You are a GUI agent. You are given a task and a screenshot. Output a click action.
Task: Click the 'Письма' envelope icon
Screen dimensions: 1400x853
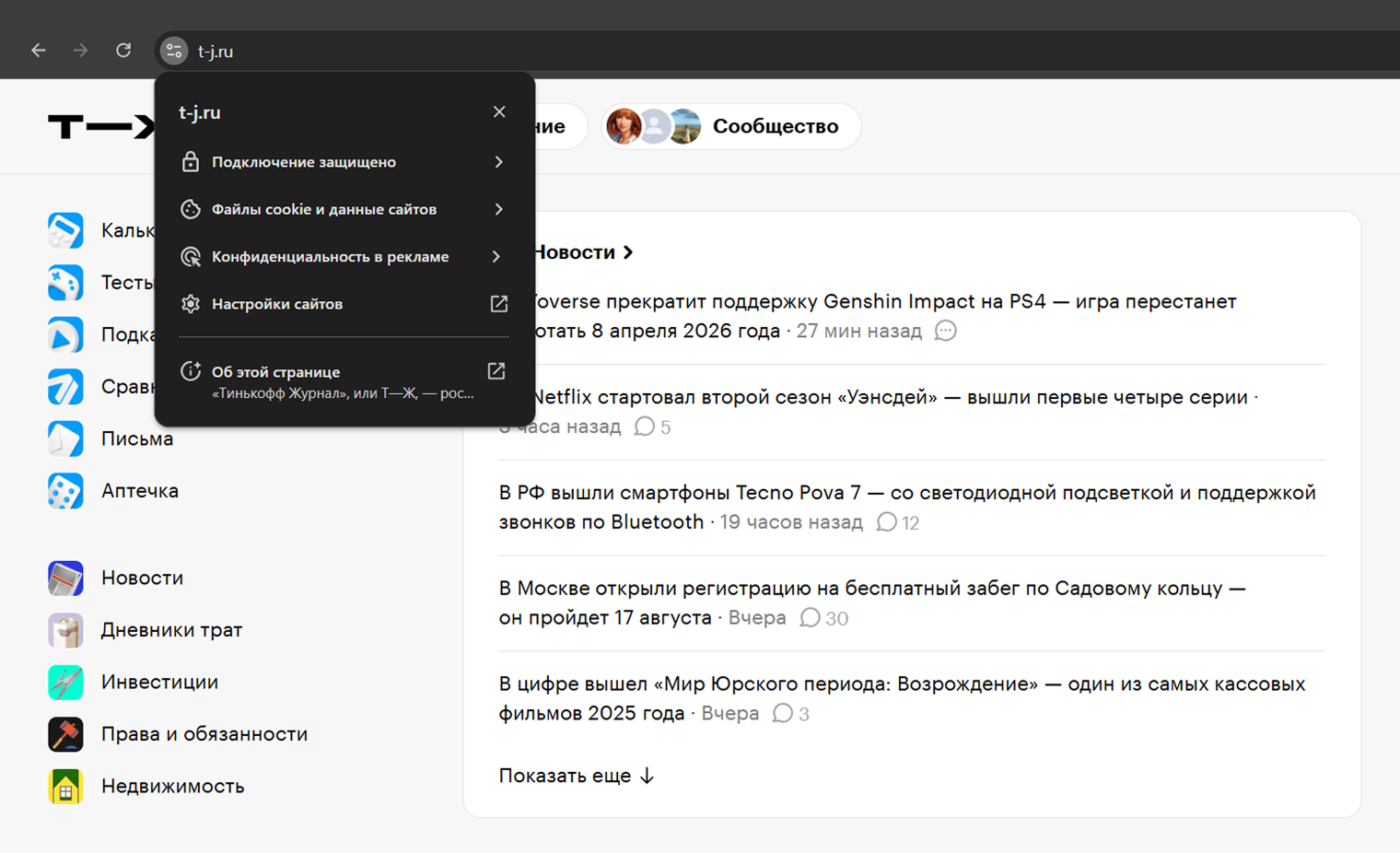point(65,438)
